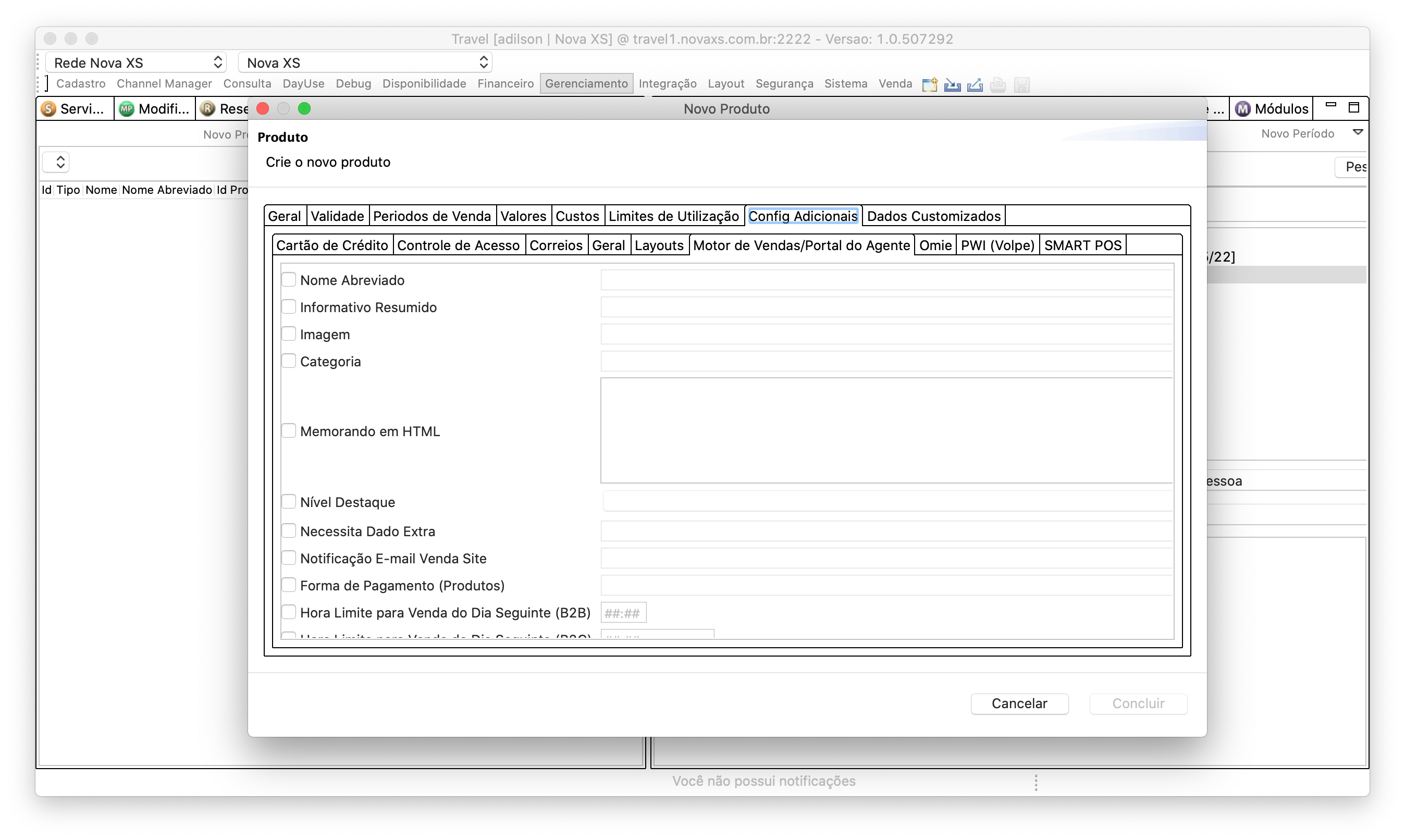Toggle the Nível Destaque checkbox
The height and width of the screenshot is (840, 1405).
(x=289, y=501)
